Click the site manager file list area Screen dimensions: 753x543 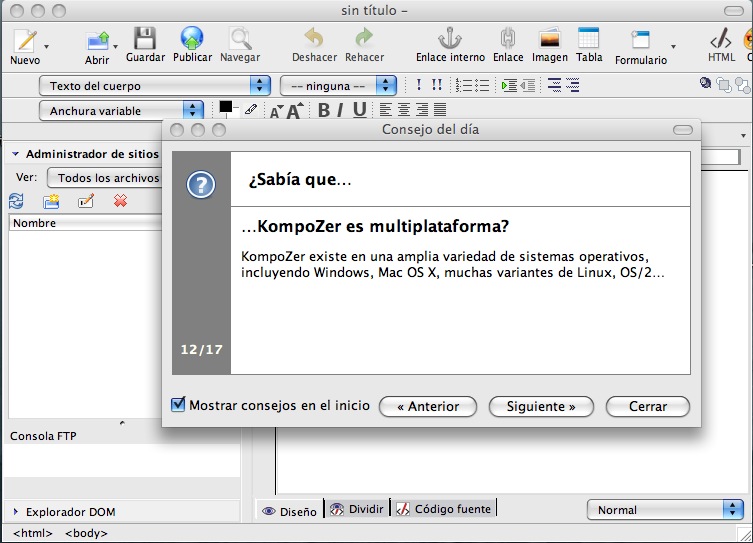(85, 325)
